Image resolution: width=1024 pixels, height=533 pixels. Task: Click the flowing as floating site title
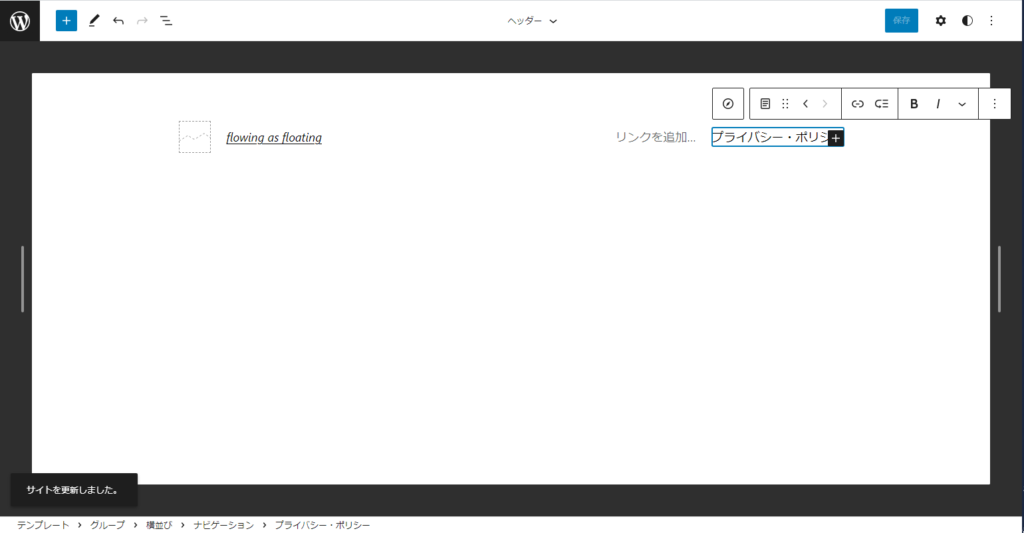[274, 138]
